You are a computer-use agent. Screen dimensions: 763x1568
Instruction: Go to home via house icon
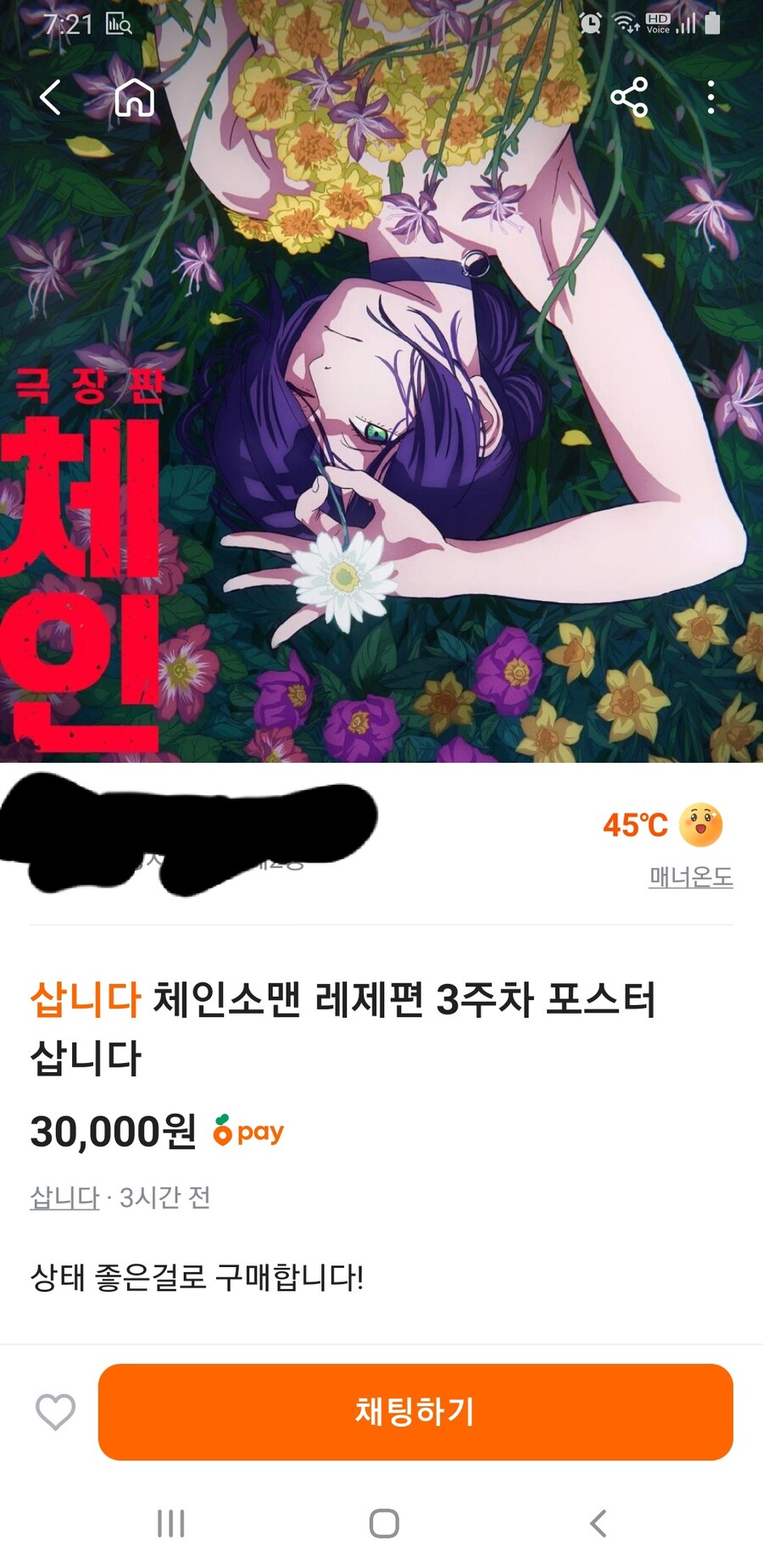pos(134,97)
